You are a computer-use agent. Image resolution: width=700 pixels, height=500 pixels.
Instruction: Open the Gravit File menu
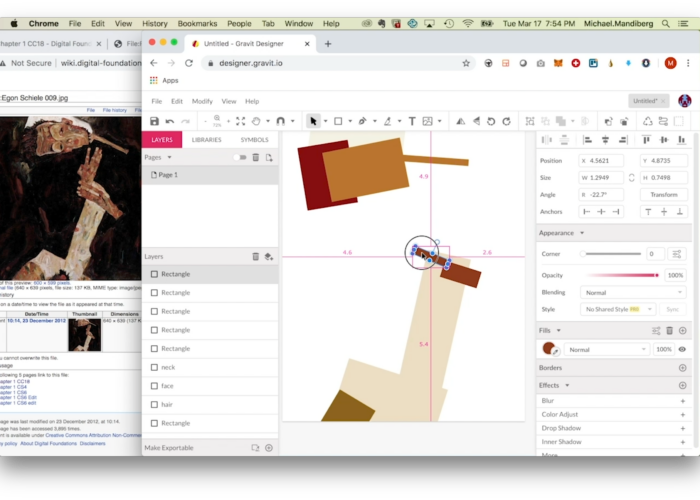(157, 101)
